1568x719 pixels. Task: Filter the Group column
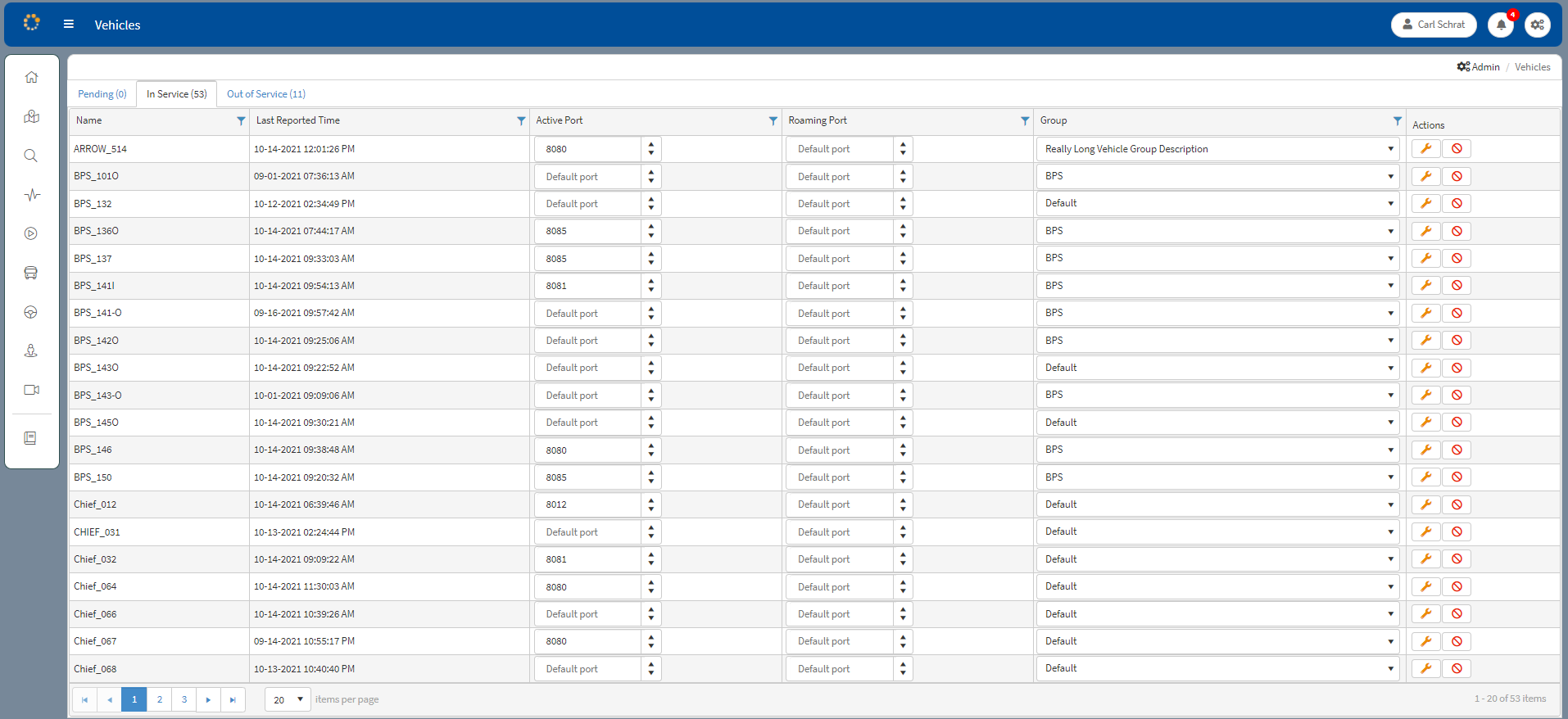[x=1397, y=120]
